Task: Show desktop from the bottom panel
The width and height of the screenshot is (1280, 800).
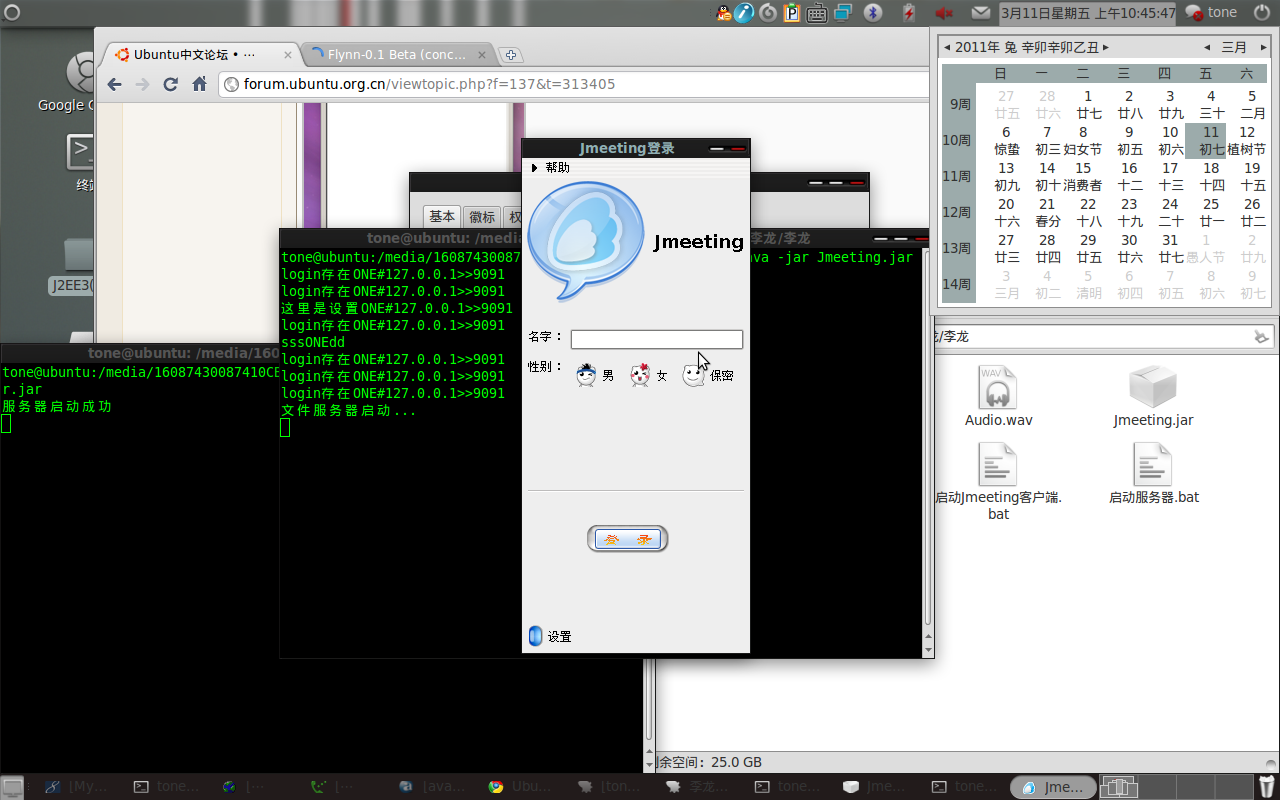Action: (x=13, y=787)
